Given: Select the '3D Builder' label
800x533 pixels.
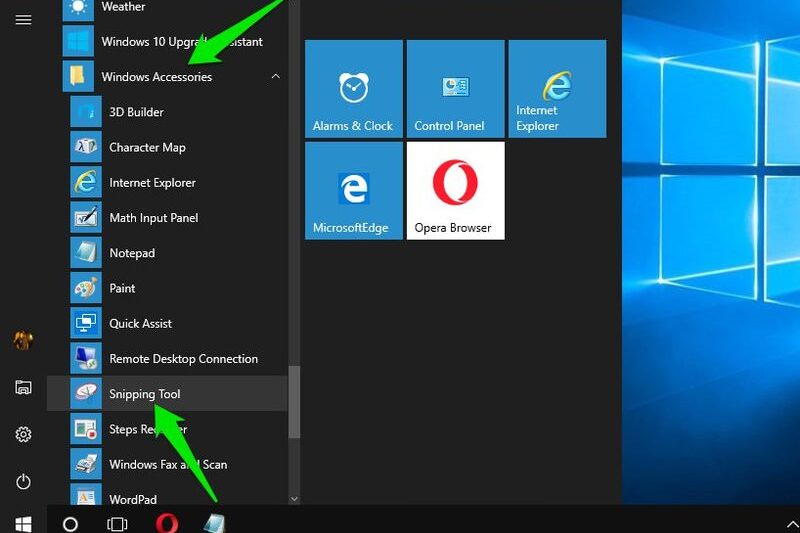Looking at the screenshot, I should (x=136, y=112).
